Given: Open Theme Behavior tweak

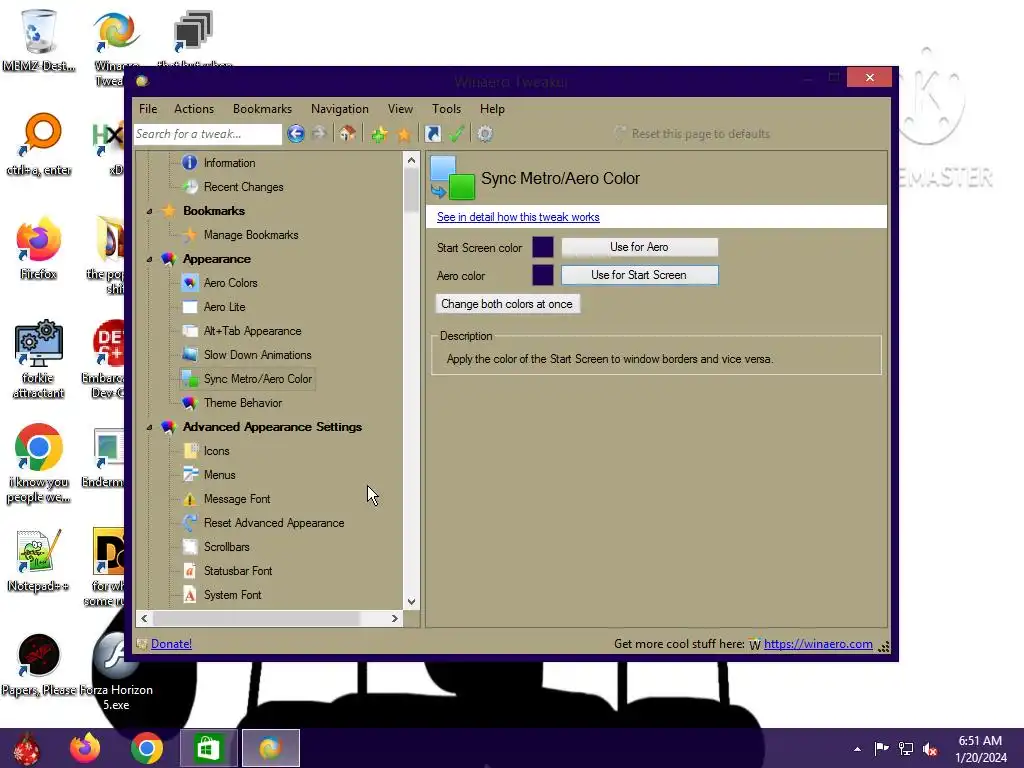Looking at the screenshot, I should click(242, 403).
